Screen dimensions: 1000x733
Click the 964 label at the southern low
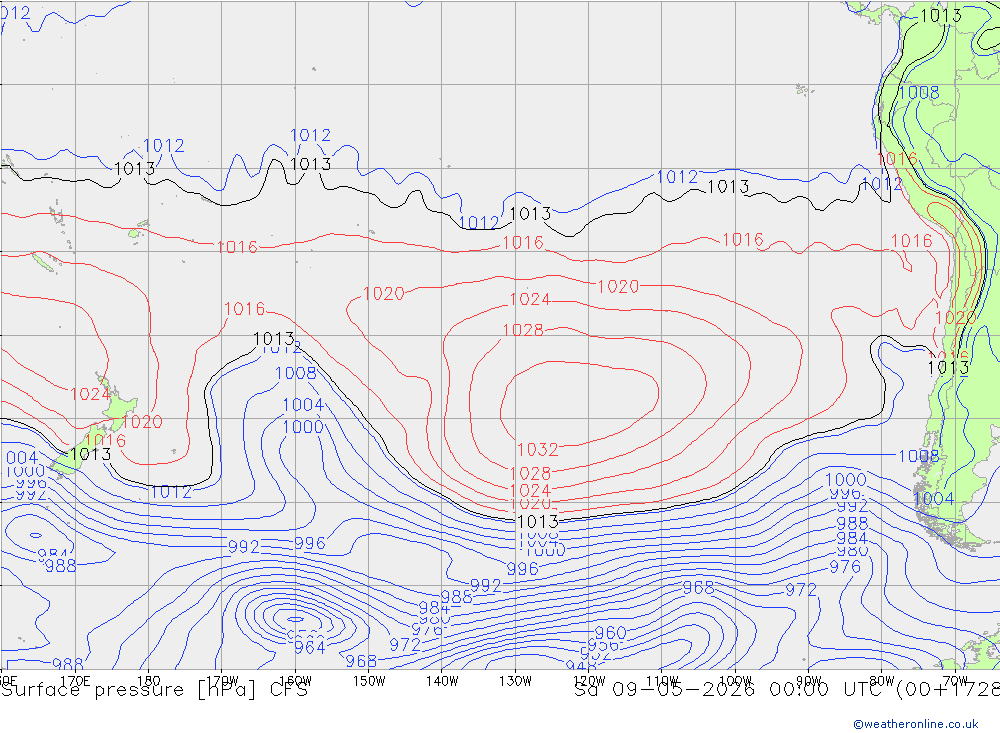click(x=310, y=648)
